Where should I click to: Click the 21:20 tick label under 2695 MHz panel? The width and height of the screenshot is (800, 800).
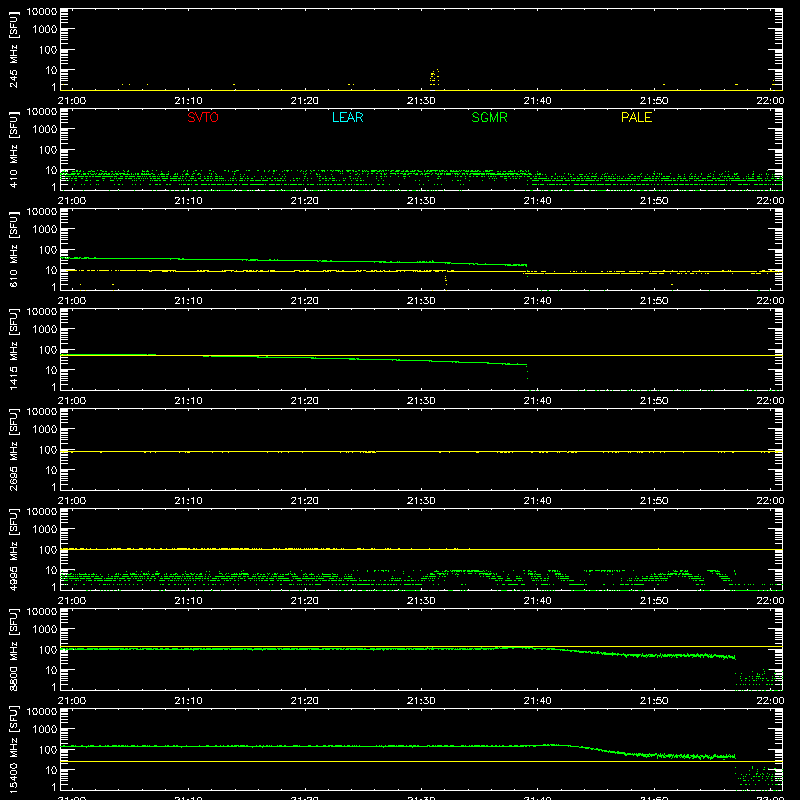pyautogui.click(x=305, y=501)
